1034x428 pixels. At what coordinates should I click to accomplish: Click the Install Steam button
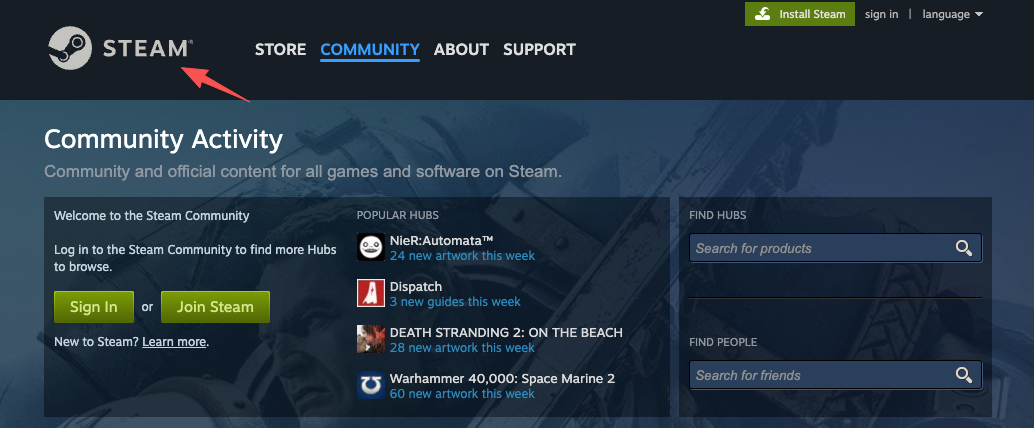click(800, 14)
